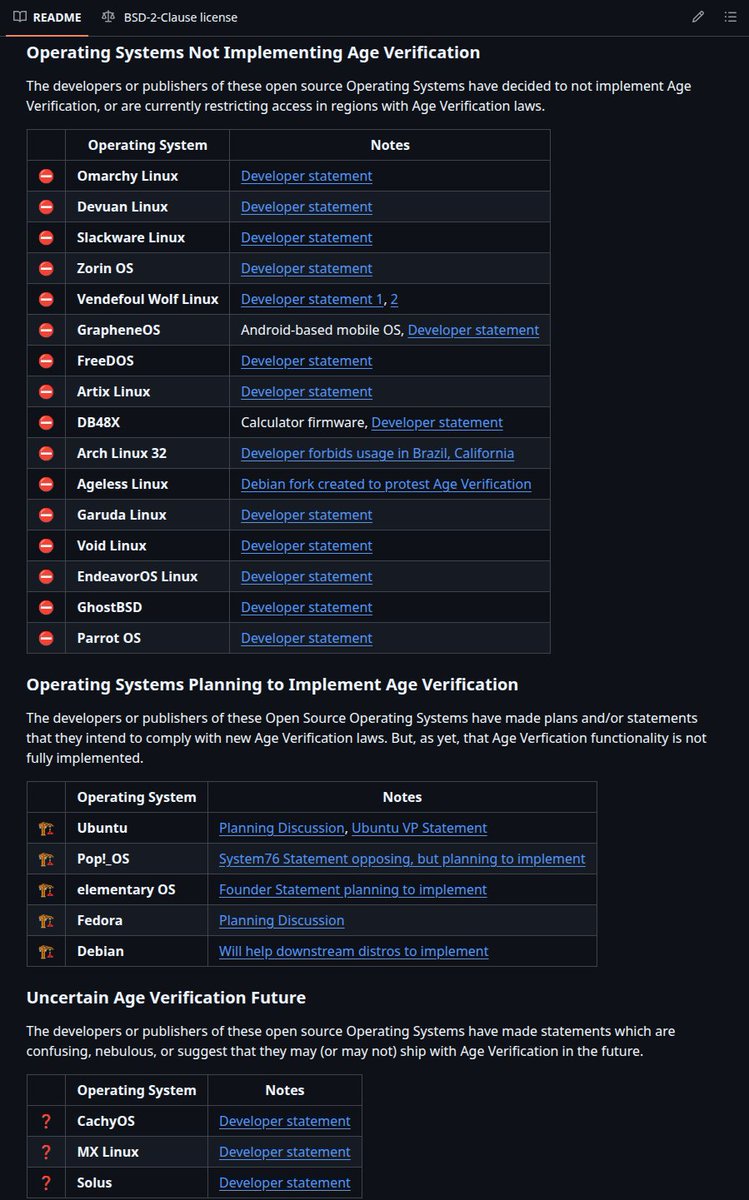Screen dimensions: 749x1200
Task: Click the Garuda Linux table cell
Action: [147, 515]
